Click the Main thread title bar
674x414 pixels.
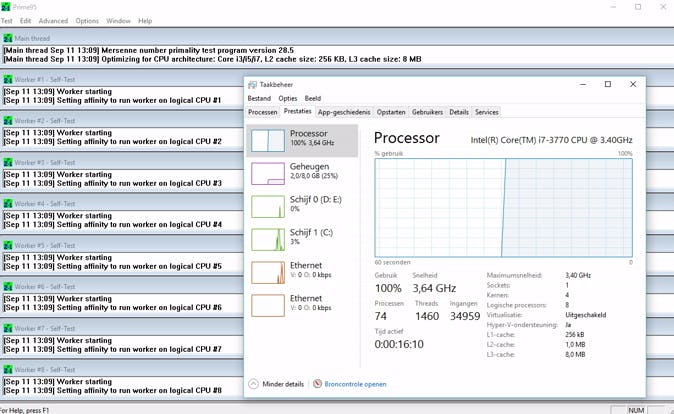(x=337, y=38)
